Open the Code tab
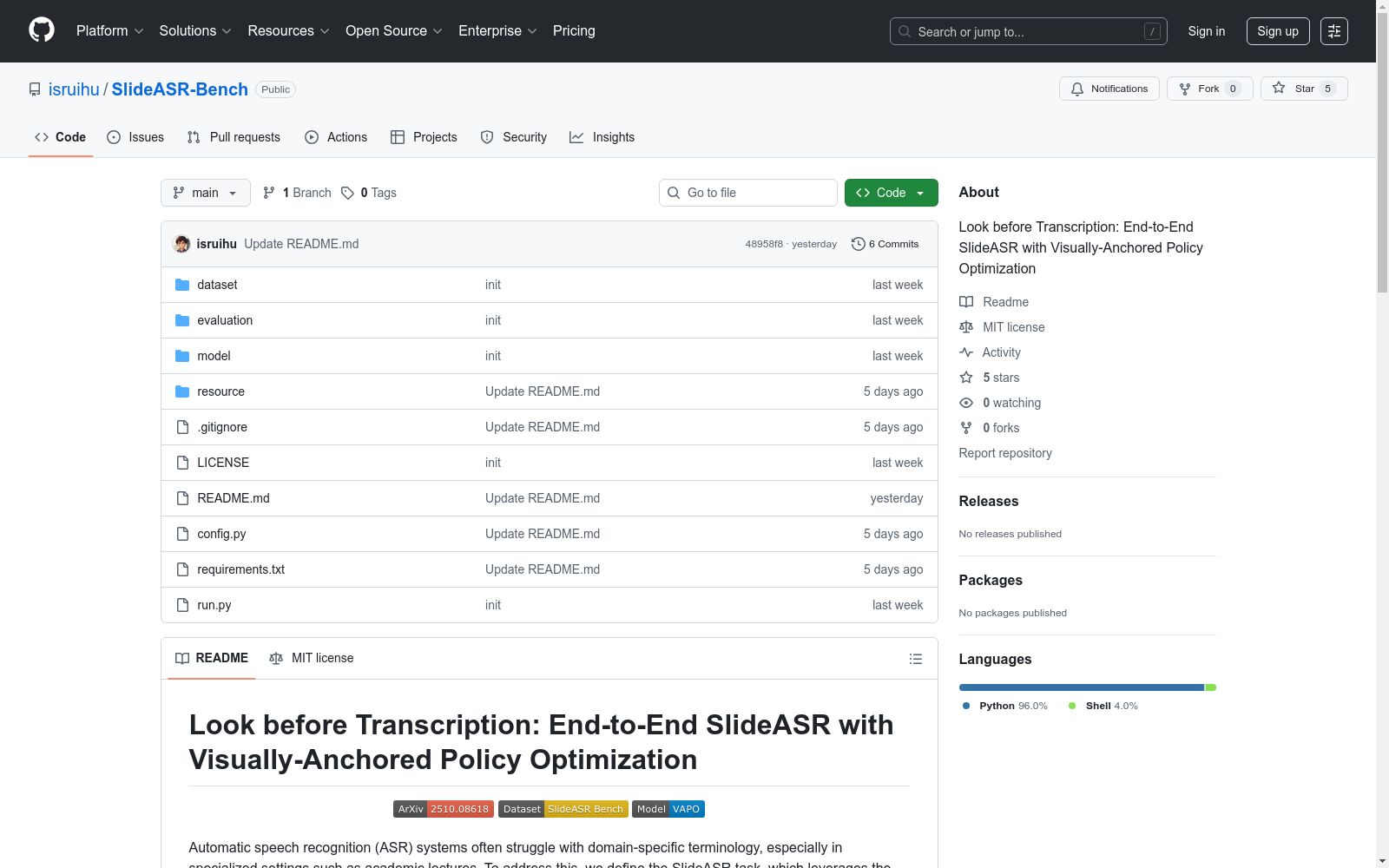1389x868 pixels. pos(60,137)
